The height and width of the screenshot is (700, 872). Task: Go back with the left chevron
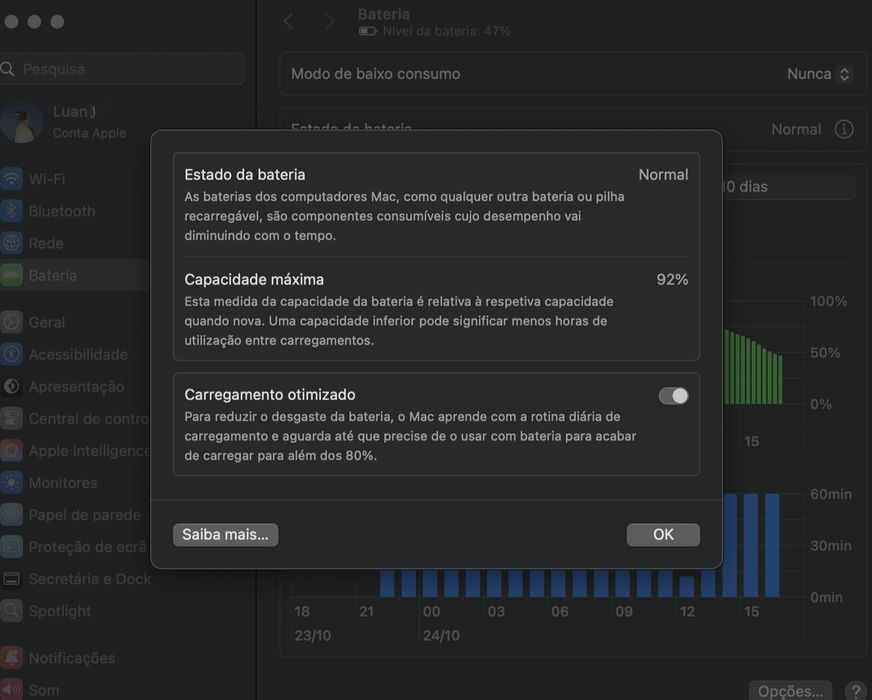pyautogui.click(x=289, y=22)
